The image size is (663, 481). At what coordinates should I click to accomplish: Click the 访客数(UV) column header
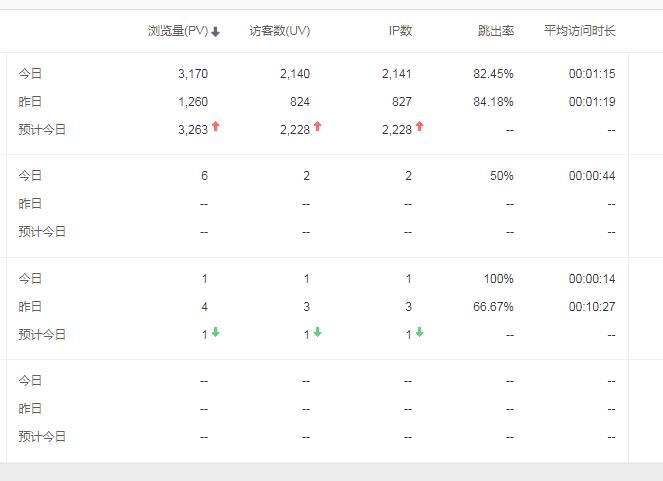pyautogui.click(x=279, y=31)
